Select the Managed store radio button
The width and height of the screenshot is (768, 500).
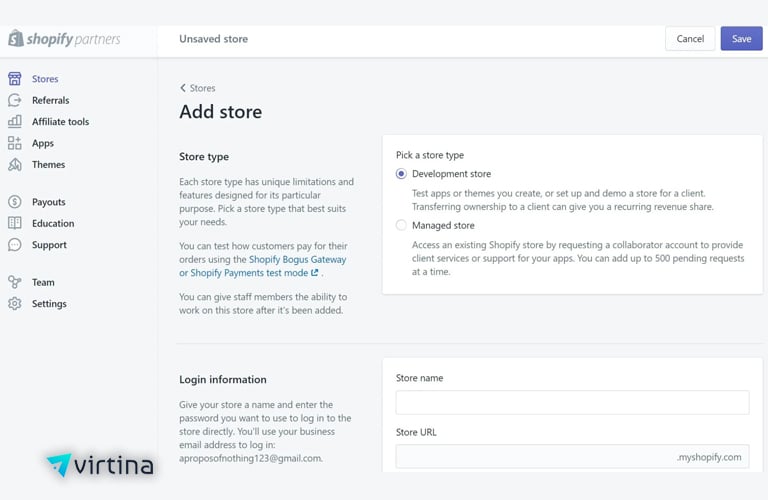tap(401, 225)
